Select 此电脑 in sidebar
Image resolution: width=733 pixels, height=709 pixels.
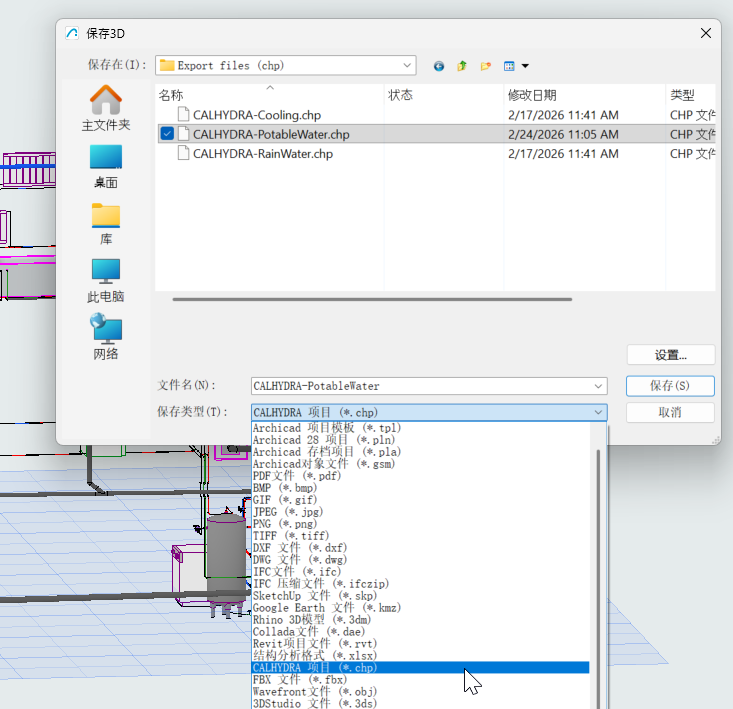pyautogui.click(x=106, y=281)
